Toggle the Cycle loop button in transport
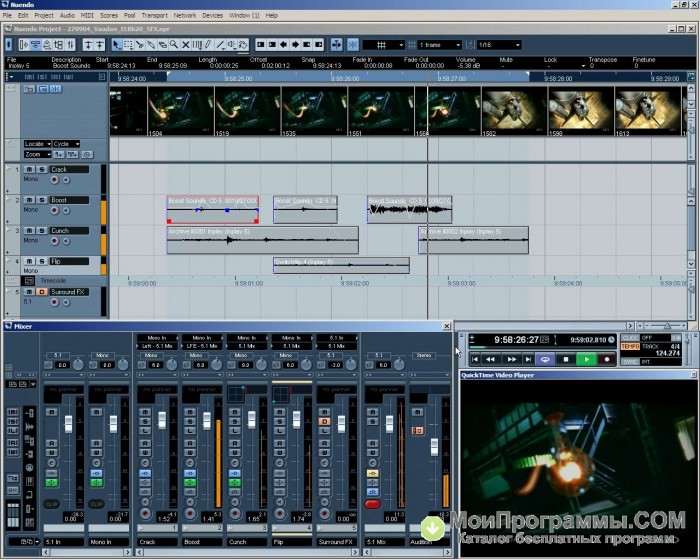The image size is (700, 560). point(545,358)
